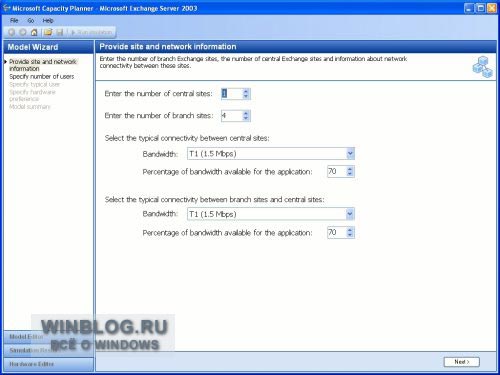Image resolution: width=500 pixels, height=375 pixels.
Task: Select 'Specify typical user' step
Action: point(34,84)
